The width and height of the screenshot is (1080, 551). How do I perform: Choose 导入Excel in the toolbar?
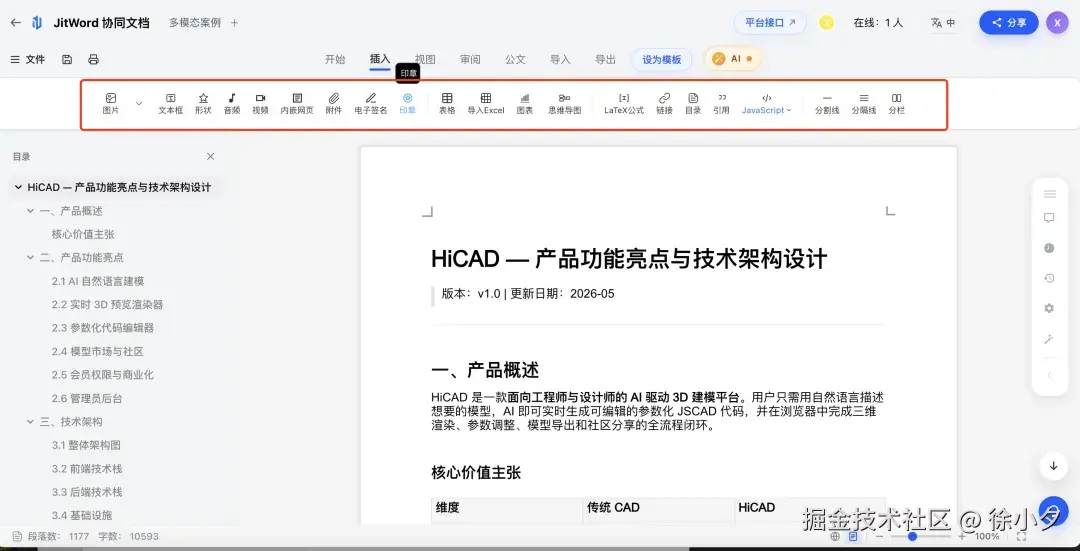click(x=486, y=103)
